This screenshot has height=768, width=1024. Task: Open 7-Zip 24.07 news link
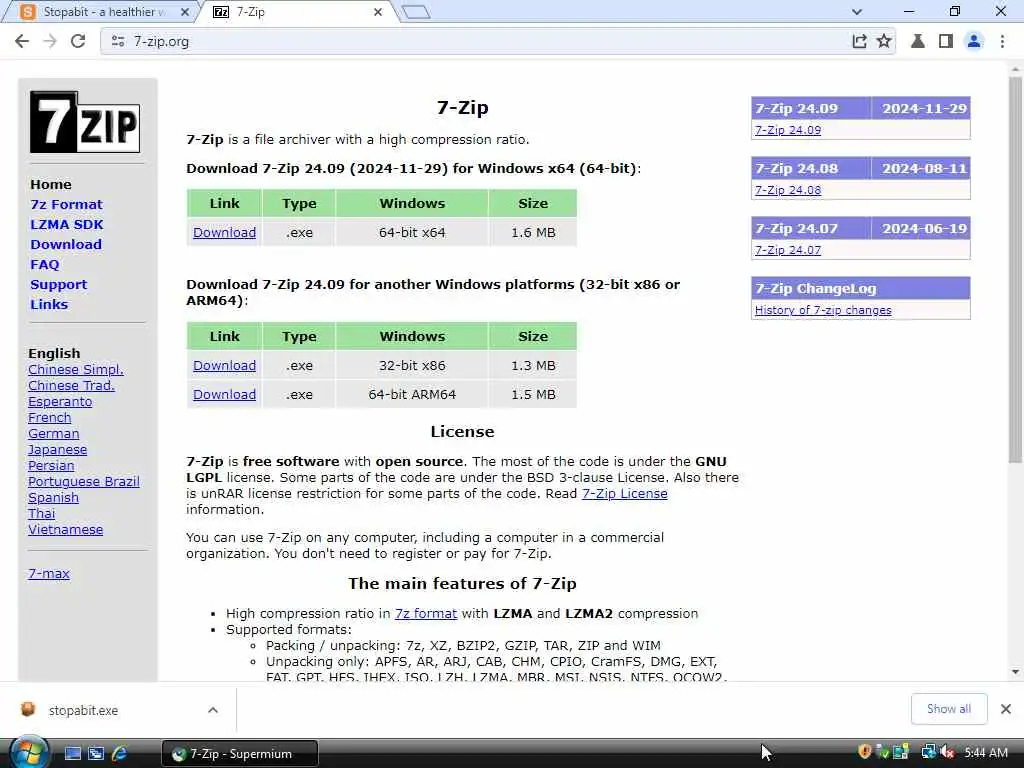pos(788,250)
